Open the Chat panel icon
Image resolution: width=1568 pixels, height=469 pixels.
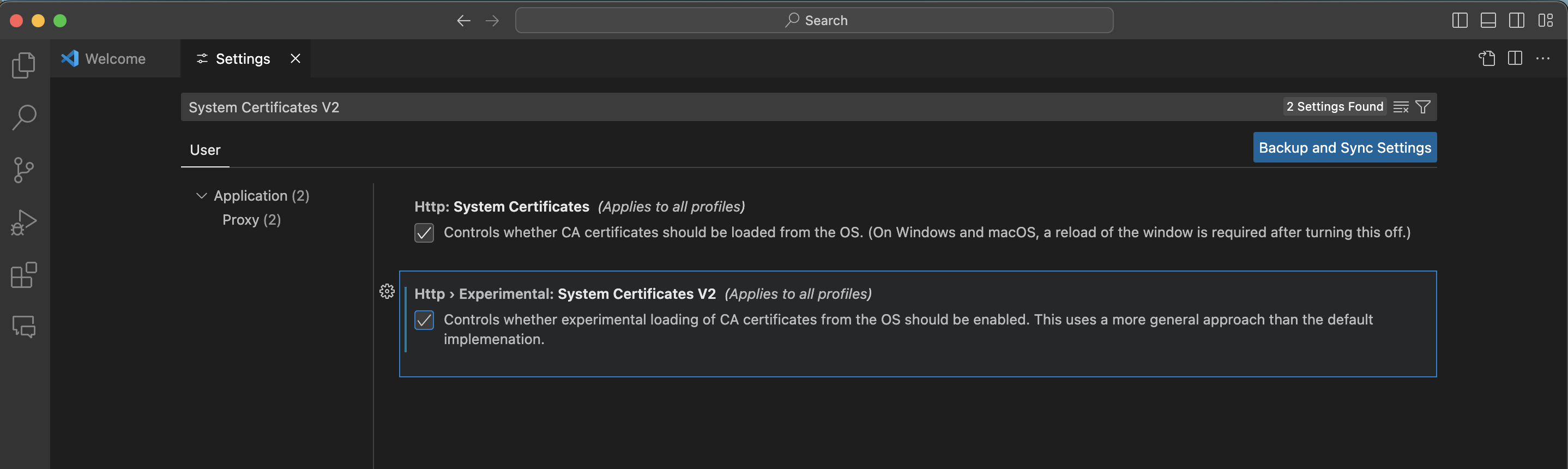[x=24, y=327]
